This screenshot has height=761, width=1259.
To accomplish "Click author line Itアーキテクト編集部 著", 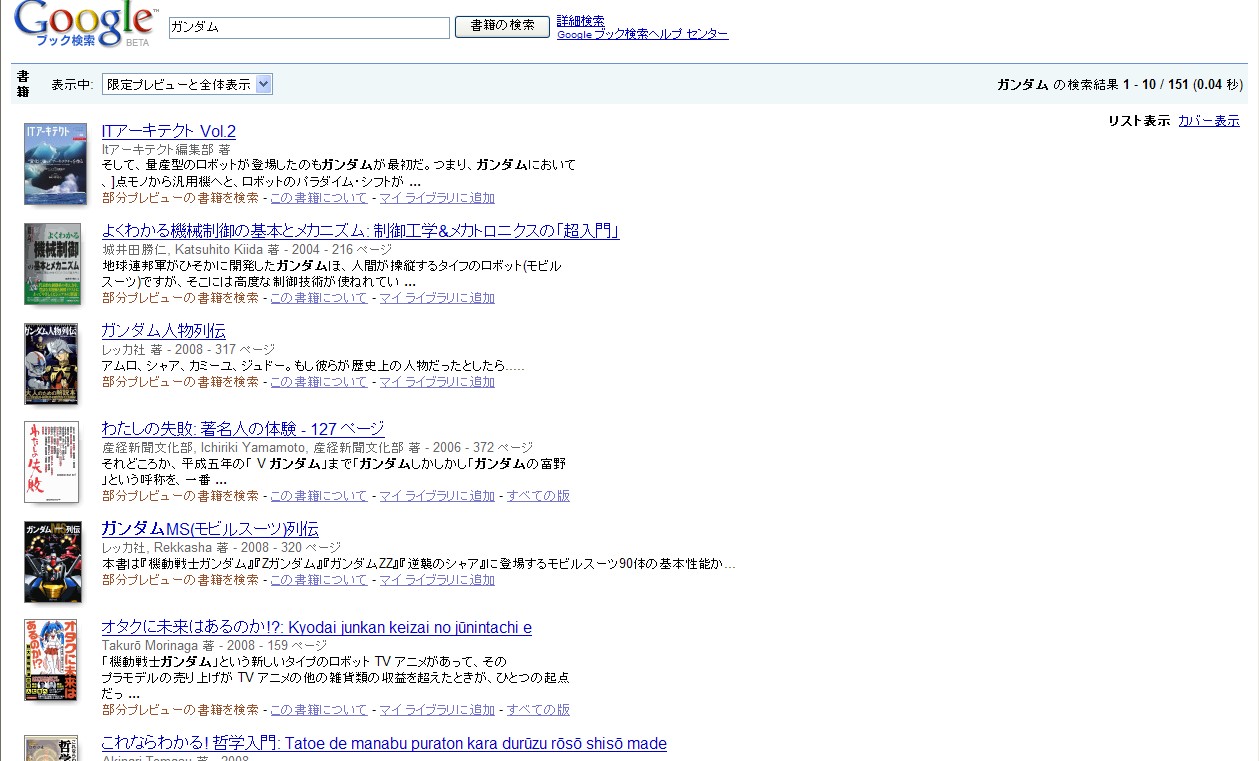I will point(166,149).
